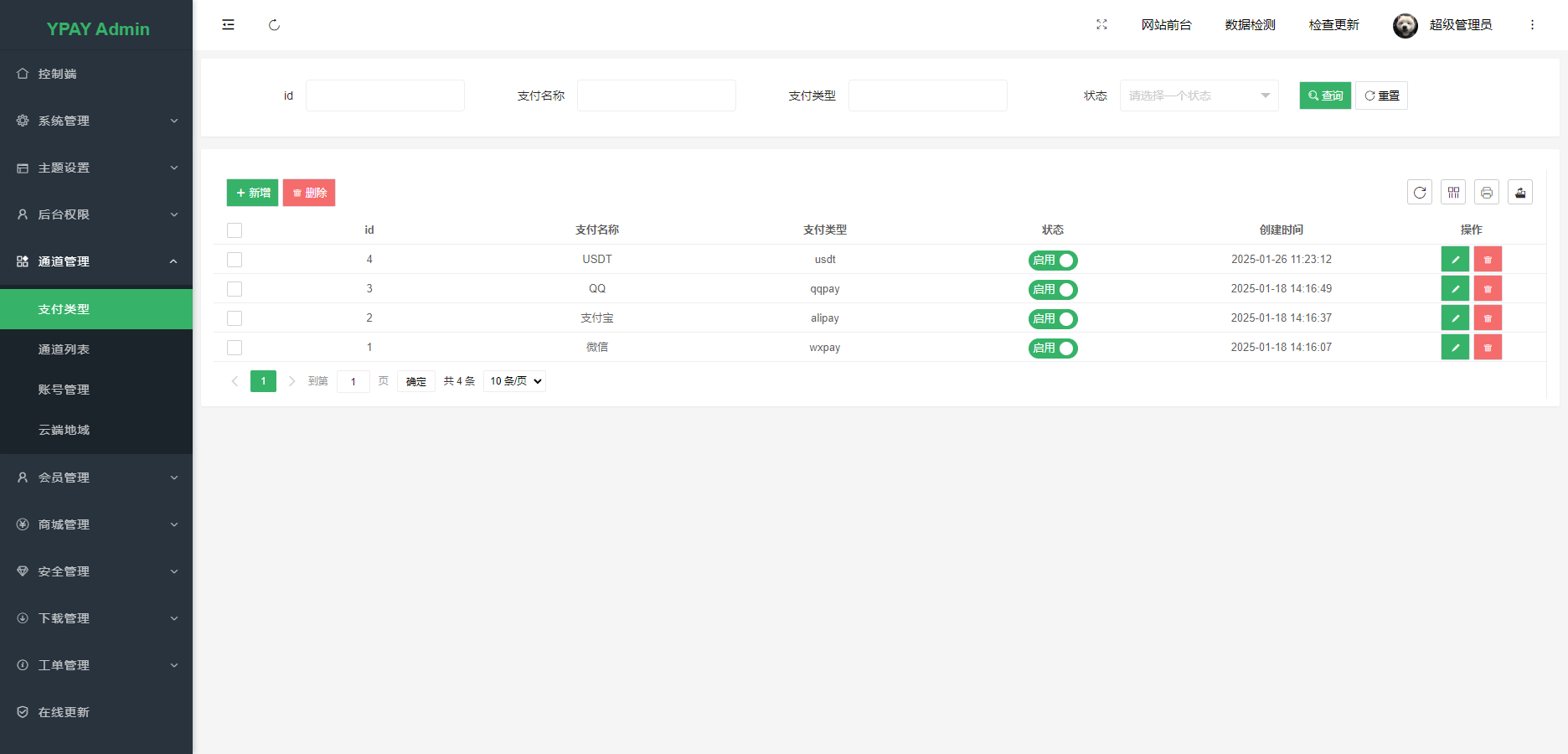
Task: Open the 10 条/页 page size dropdown
Action: click(513, 381)
